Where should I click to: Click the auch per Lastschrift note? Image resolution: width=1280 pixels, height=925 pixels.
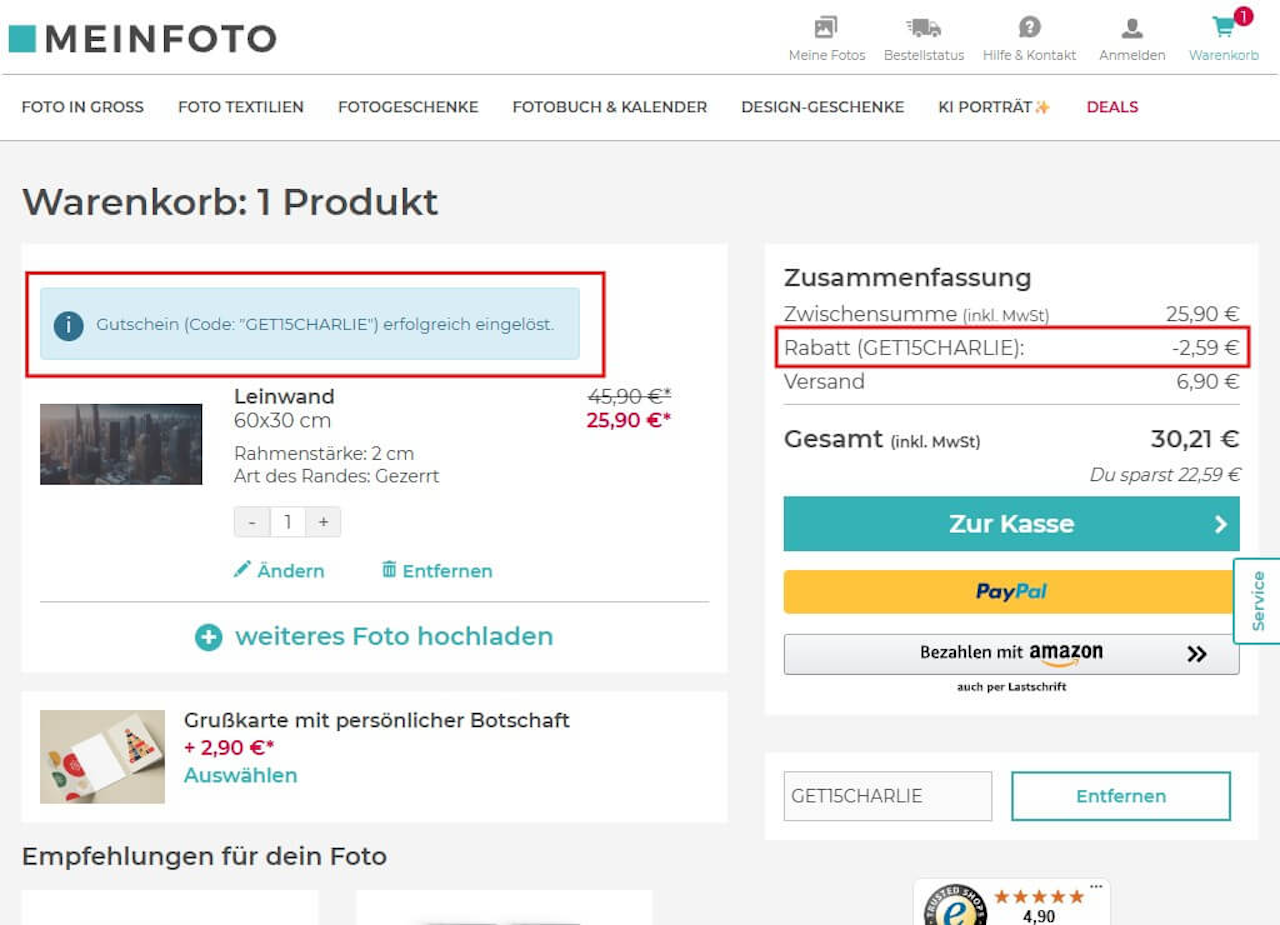pyautogui.click(x=1011, y=687)
